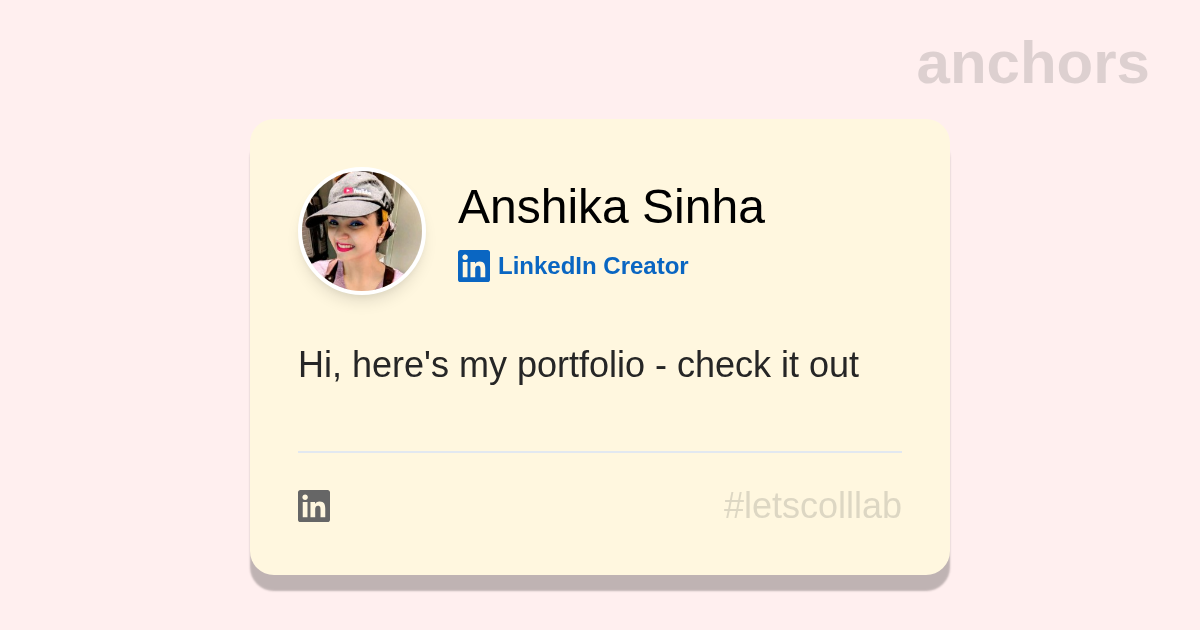Screen dimensions: 1200x630
Task: Click the first name Anshika
Action: coord(543,207)
